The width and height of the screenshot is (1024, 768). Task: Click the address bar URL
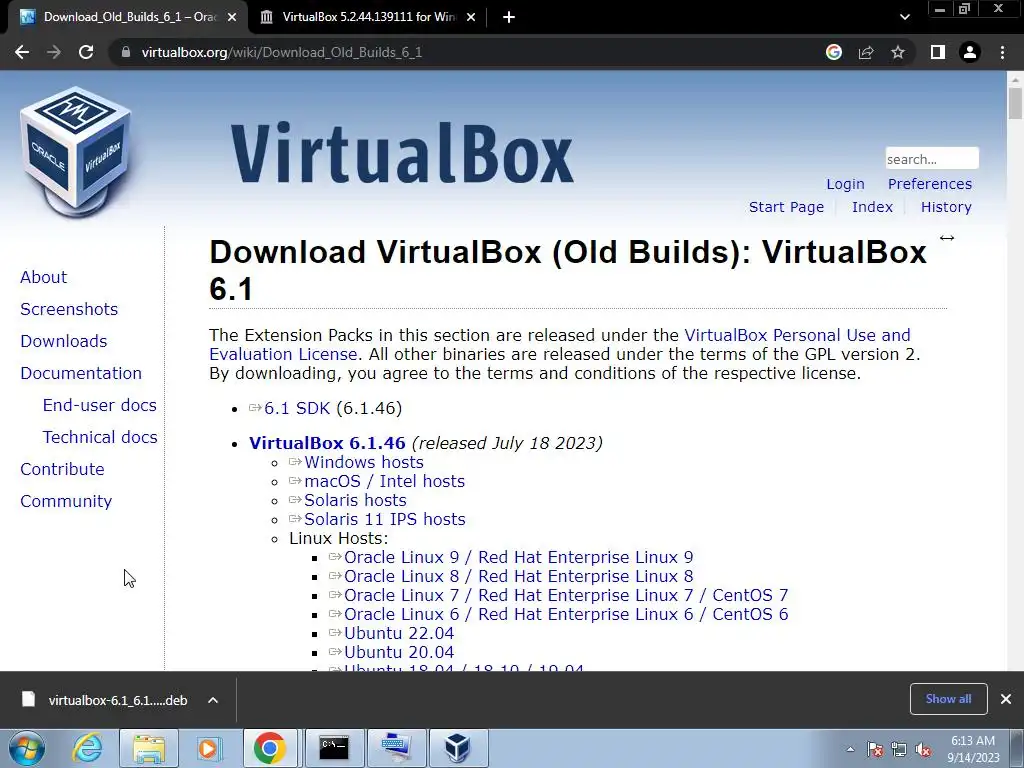pyautogui.click(x=281, y=52)
